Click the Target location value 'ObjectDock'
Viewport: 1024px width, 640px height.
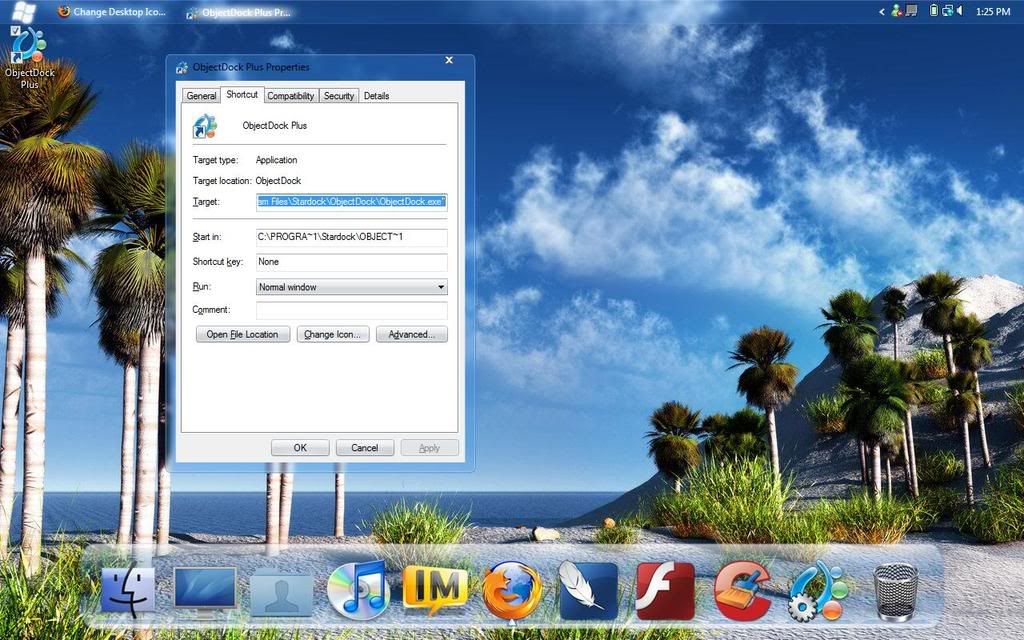(278, 181)
